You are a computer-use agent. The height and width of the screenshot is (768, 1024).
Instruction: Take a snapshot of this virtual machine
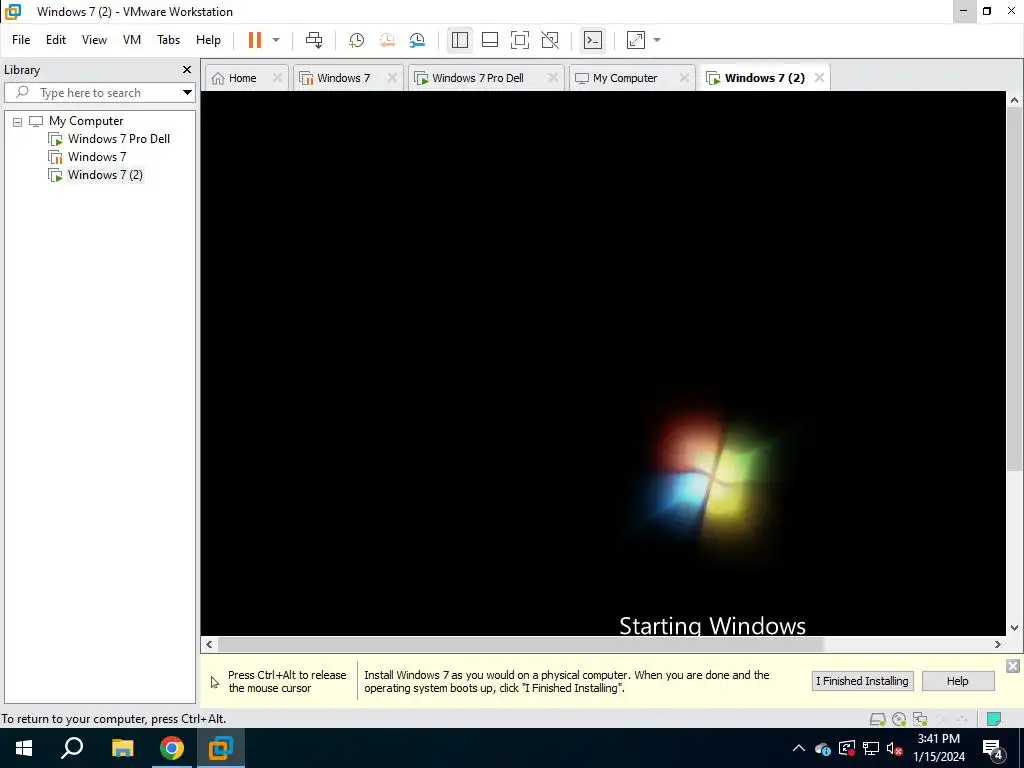click(x=356, y=40)
